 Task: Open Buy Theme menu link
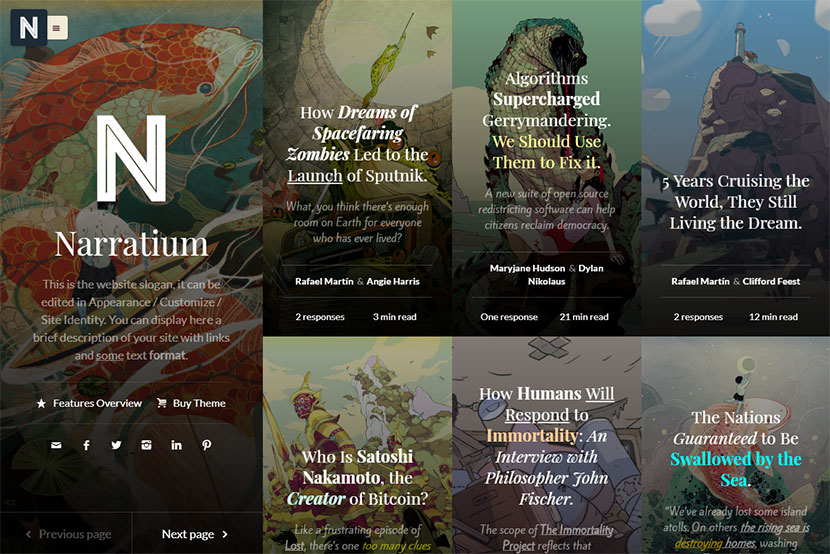coord(191,403)
